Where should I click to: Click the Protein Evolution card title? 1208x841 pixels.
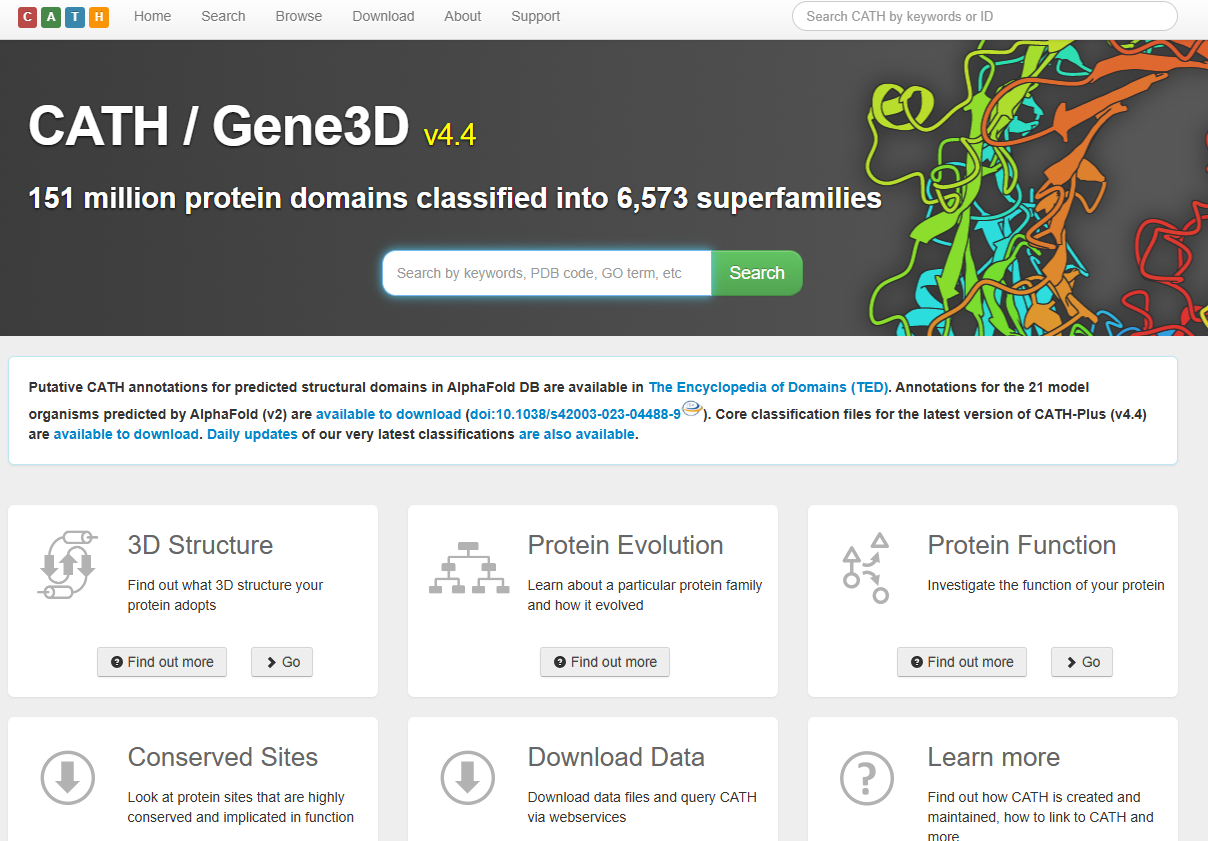pyautogui.click(x=625, y=545)
